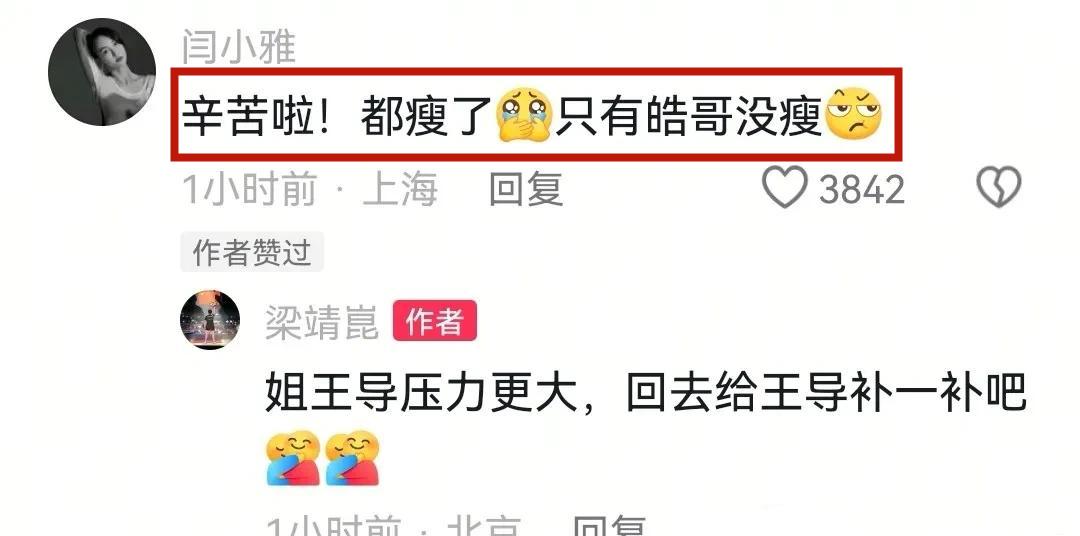Screen dimensions: 1080x536
Task: Click the red 作者 badge
Action: 435,321
